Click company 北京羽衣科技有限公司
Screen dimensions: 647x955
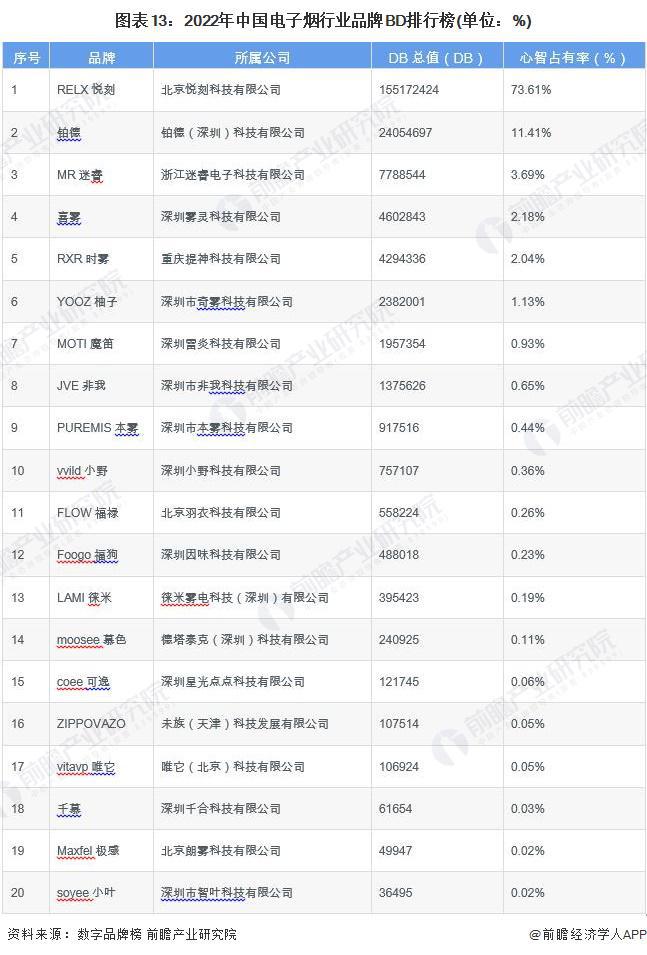coord(221,513)
